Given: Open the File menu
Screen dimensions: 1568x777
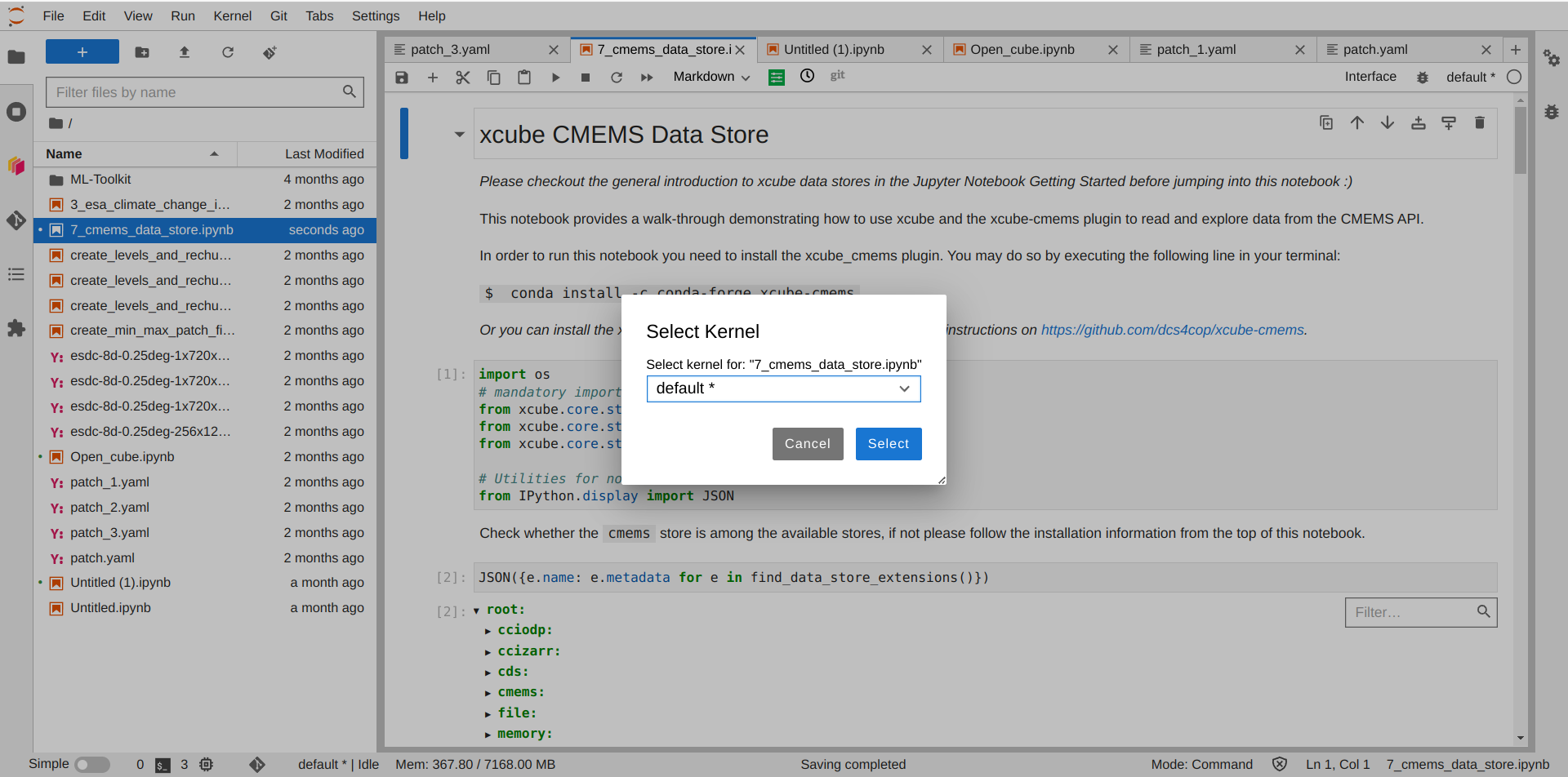Looking at the screenshot, I should (53, 16).
